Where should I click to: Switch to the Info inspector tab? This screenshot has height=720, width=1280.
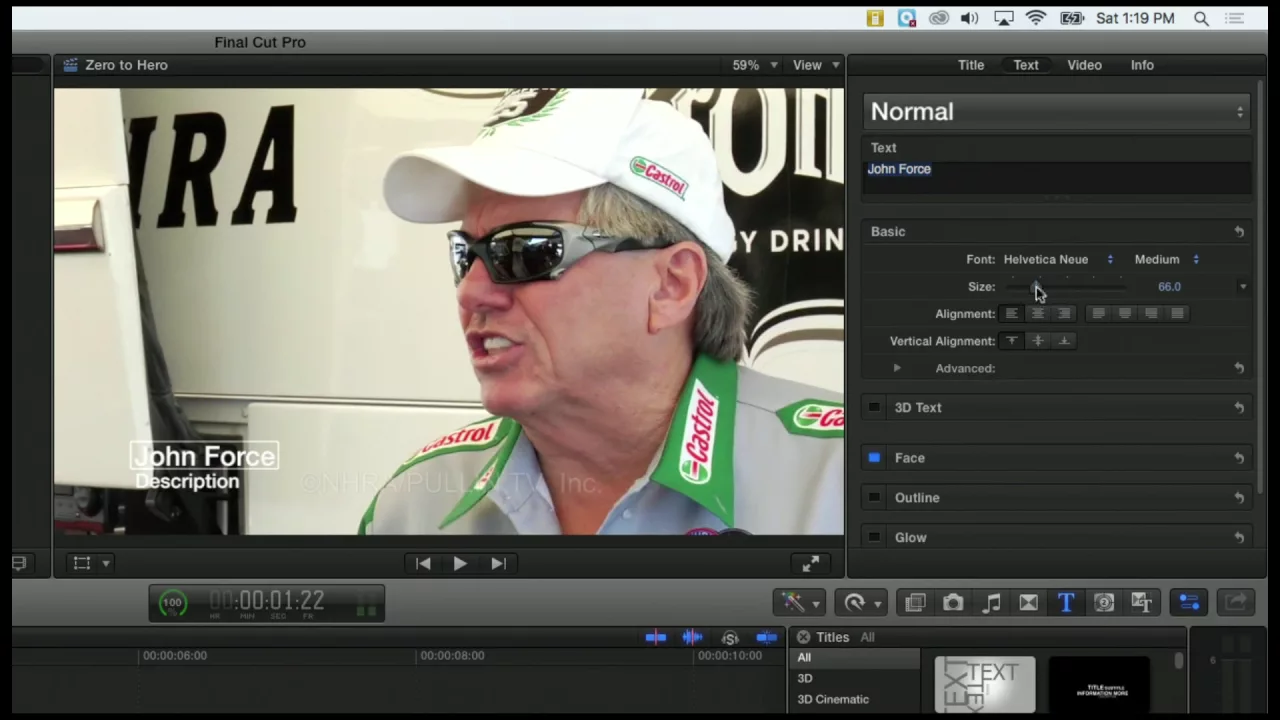click(1142, 65)
